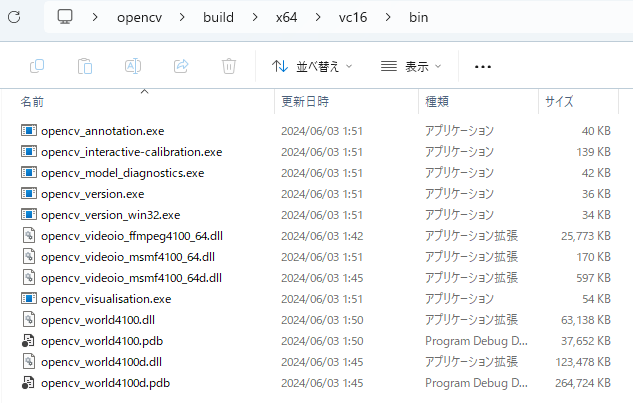
Task: Select file name opencv_model_diagnostics.exe
Action: [x=122, y=173]
